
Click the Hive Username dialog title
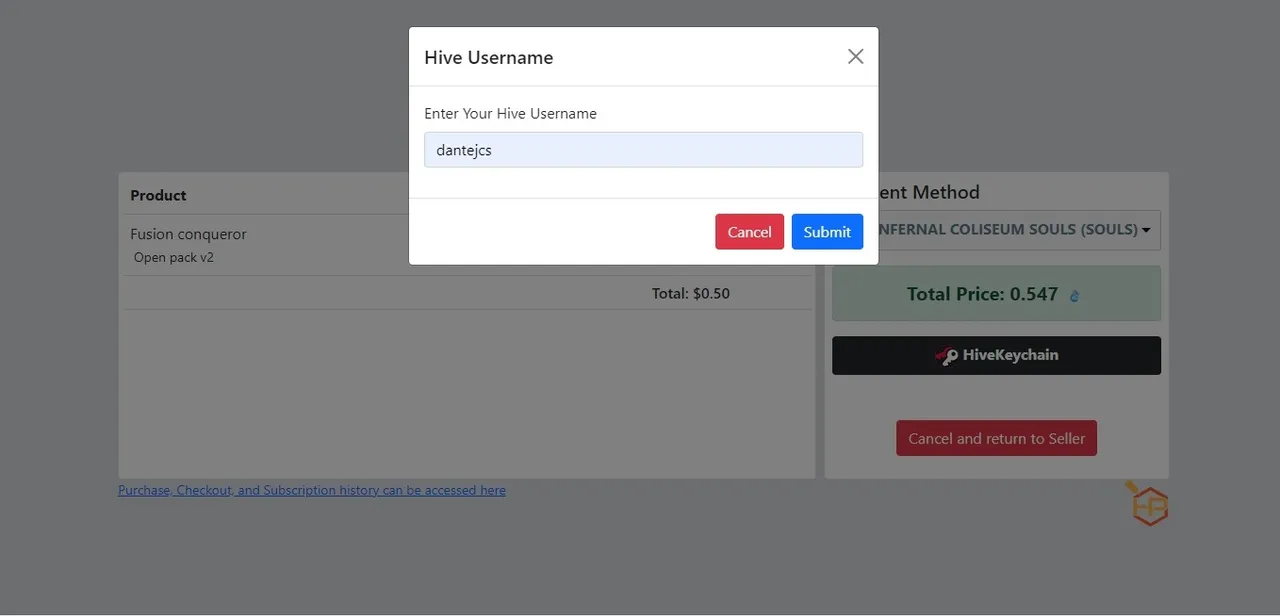pos(488,58)
